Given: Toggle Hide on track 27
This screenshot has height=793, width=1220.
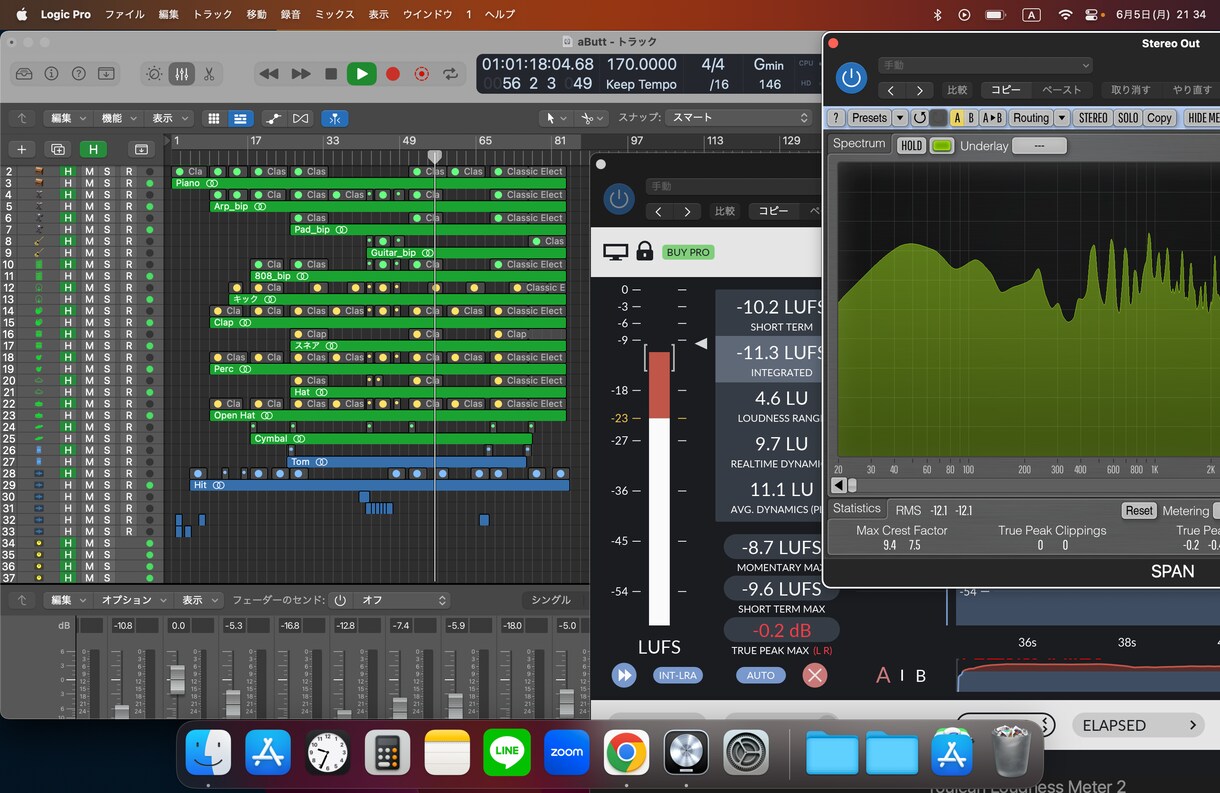Looking at the screenshot, I should (67, 462).
